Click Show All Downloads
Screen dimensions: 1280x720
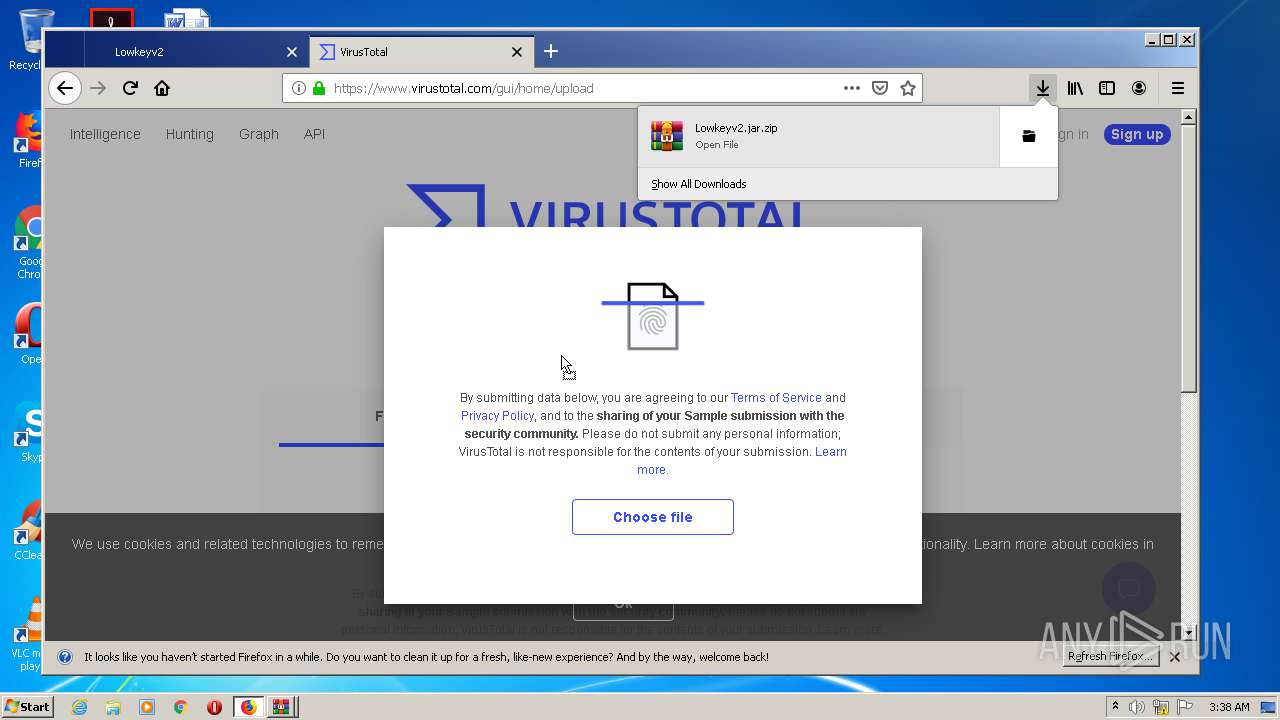pyautogui.click(x=698, y=184)
